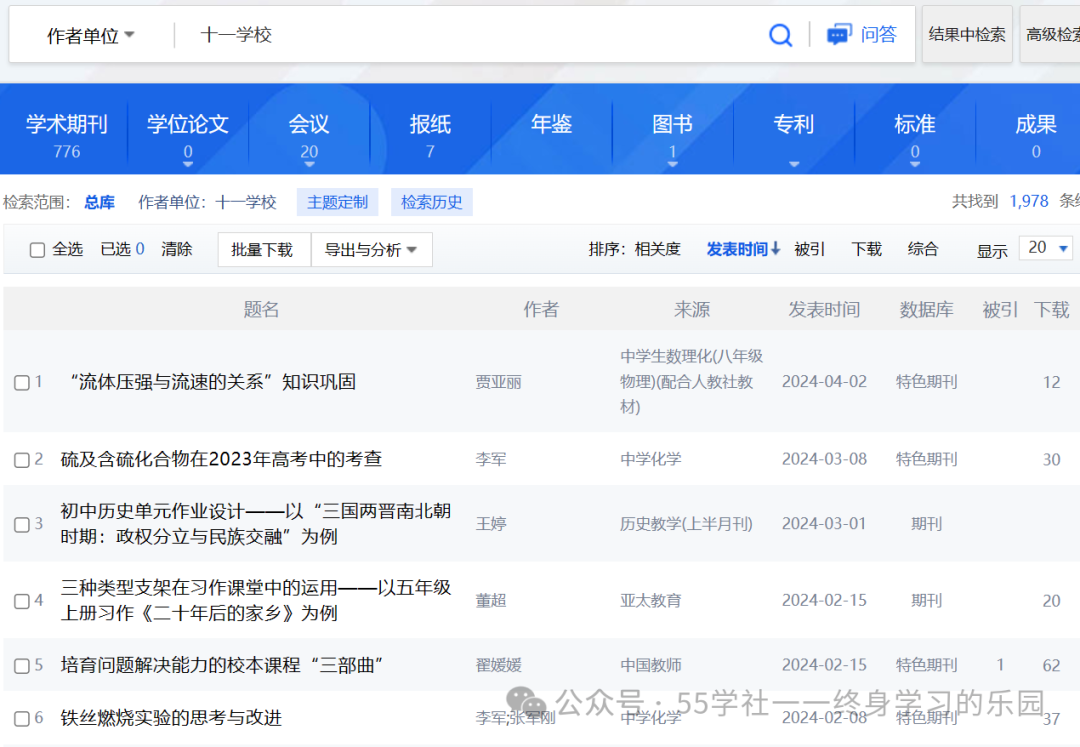
Task: Sort results by 下载
Action: pyautogui.click(x=866, y=249)
